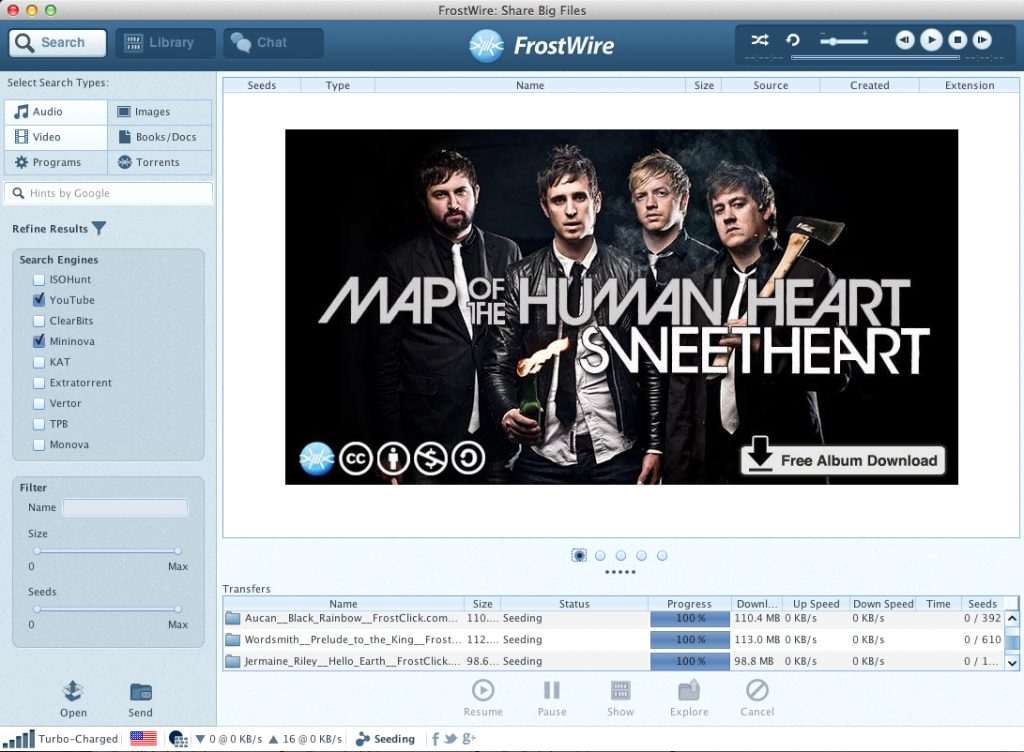Screen dimensions: 1024x752
Task: Select Video search type
Action: pyautogui.click(x=56, y=137)
